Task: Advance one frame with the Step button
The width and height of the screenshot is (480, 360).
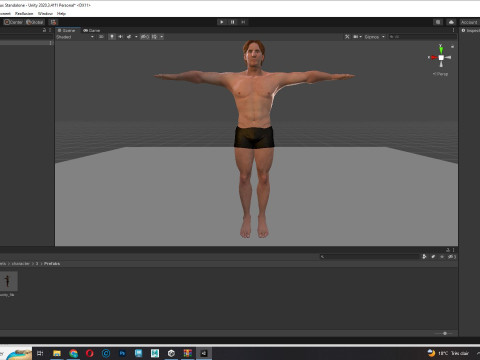Action: tap(243, 22)
